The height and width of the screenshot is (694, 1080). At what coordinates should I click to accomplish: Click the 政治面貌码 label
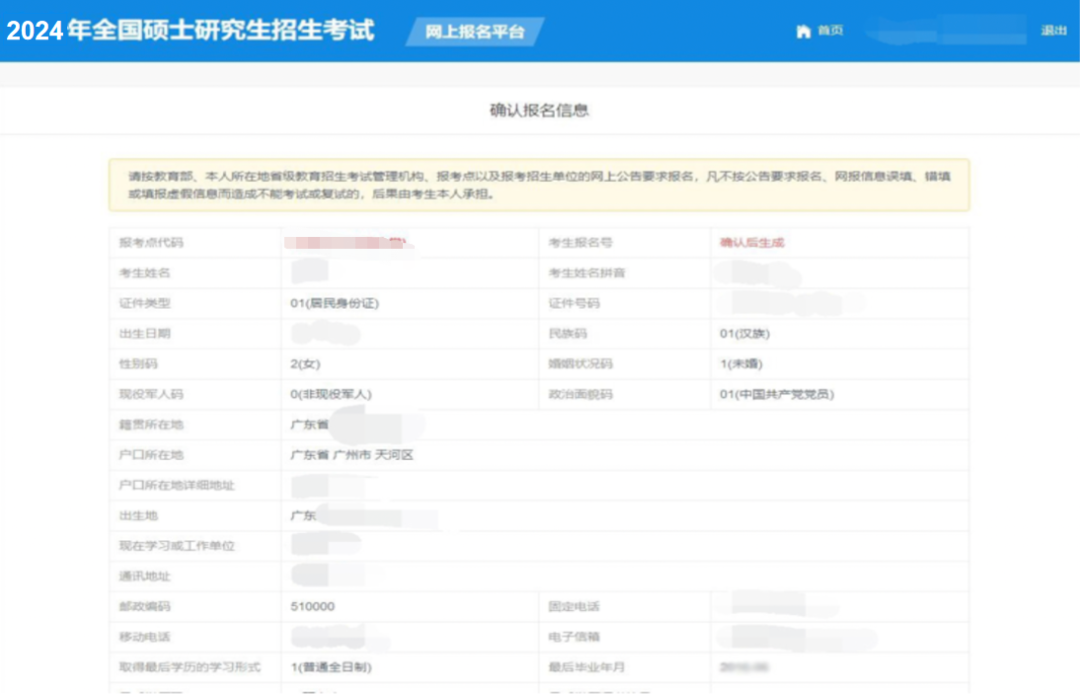pyautogui.click(x=581, y=394)
